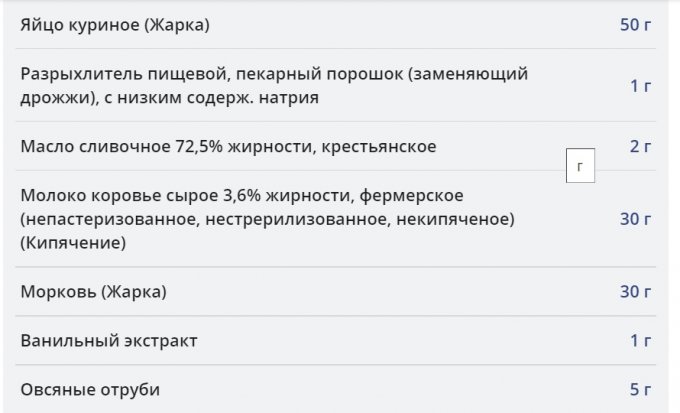Click the 1 г amount for Ванильный экстракт
Image resolution: width=680 pixels, height=413 pixels.
pos(641,341)
